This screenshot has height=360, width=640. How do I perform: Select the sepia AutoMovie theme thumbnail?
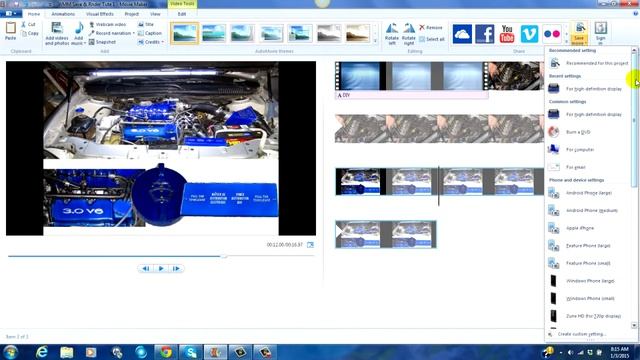pos(358,33)
